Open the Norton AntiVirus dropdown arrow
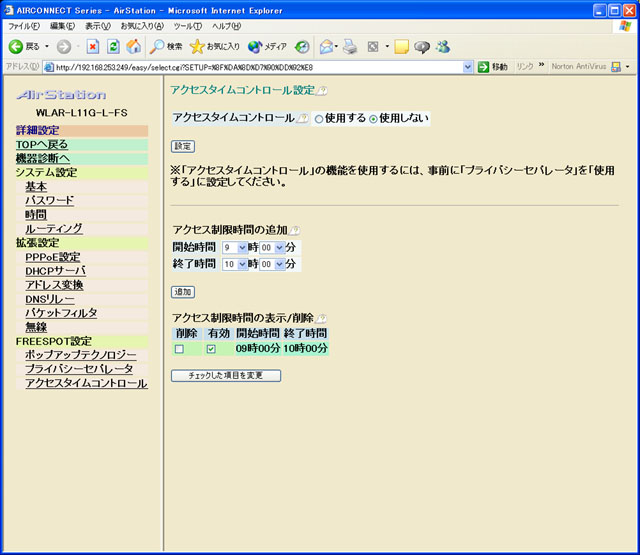Viewport: 640px width, 555px height. point(628,67)
